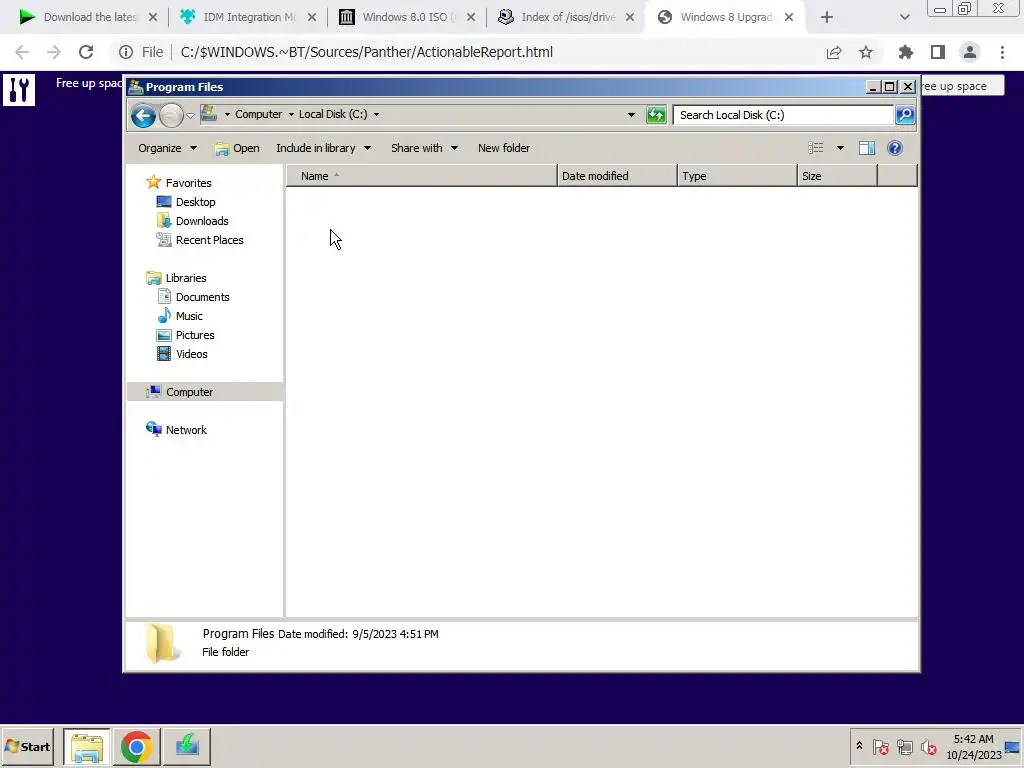Switch to the Windows 8.0 ISO tab

coord(409,17)
